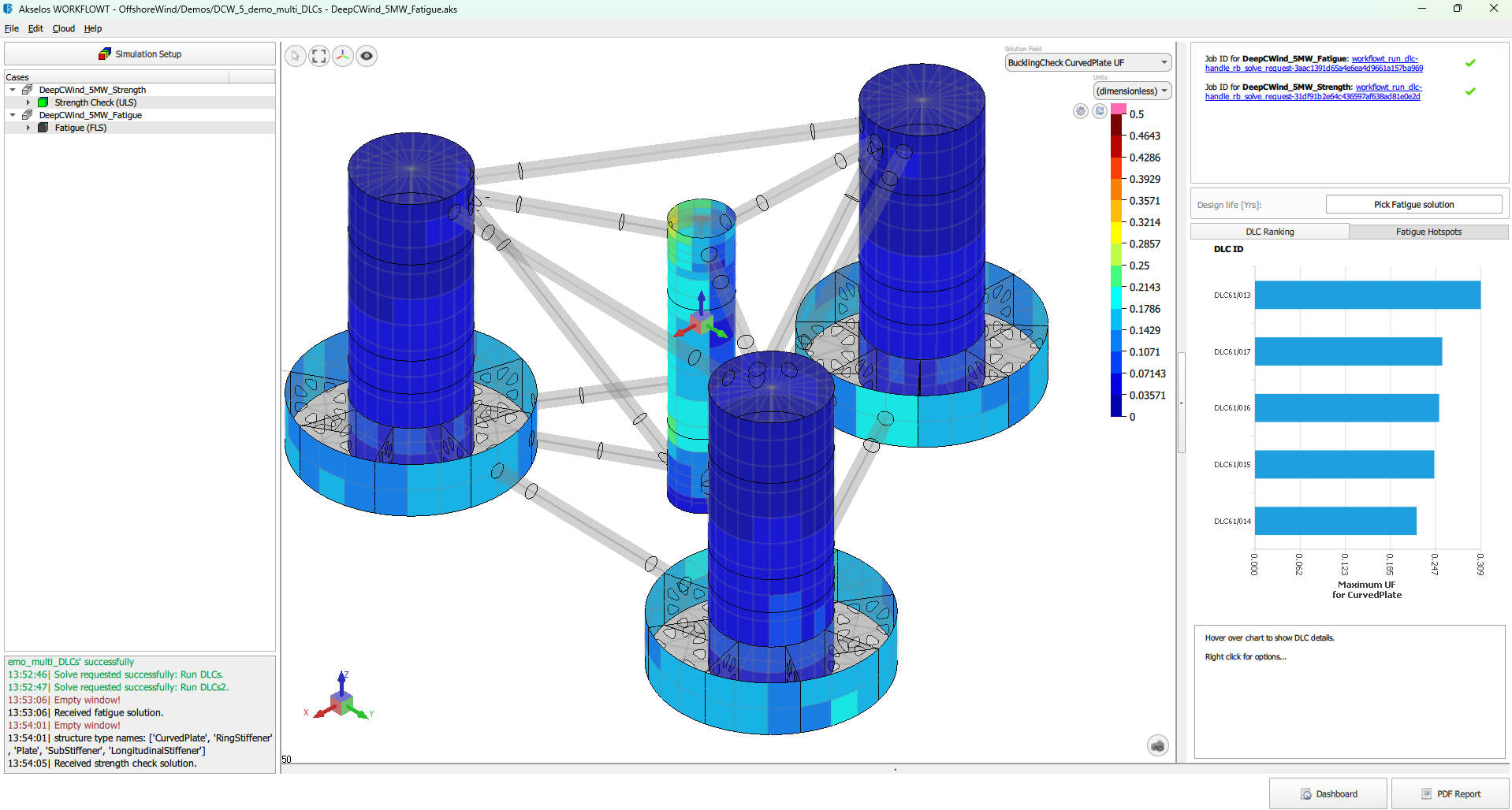Click the green checkmark for DeepCWind_5MW_Fatigue job

click(x=1469, y=63)
